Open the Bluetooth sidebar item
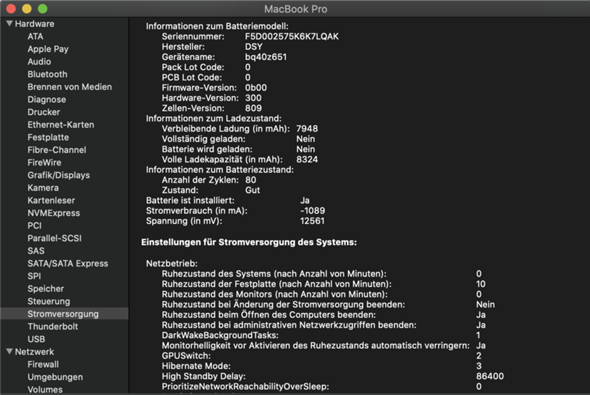 pyautogui.click(x=47, y=74)
